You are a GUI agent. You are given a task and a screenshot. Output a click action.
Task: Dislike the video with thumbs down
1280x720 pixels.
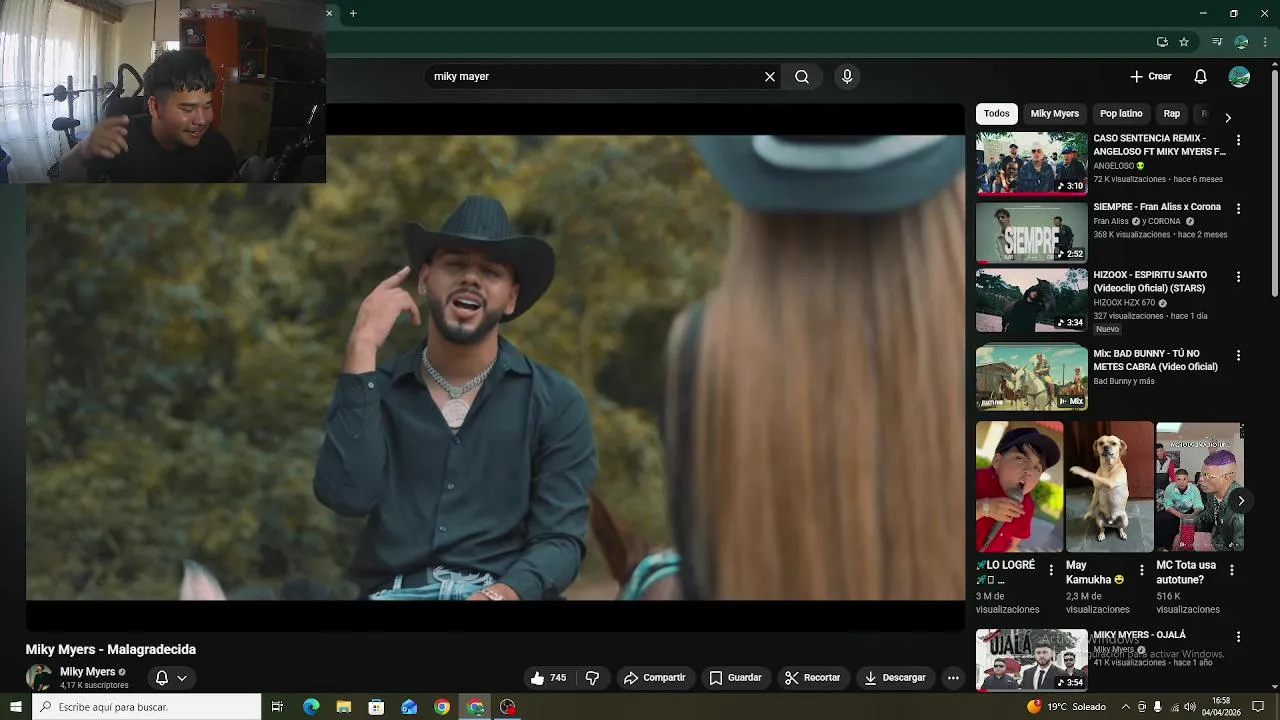592,678
